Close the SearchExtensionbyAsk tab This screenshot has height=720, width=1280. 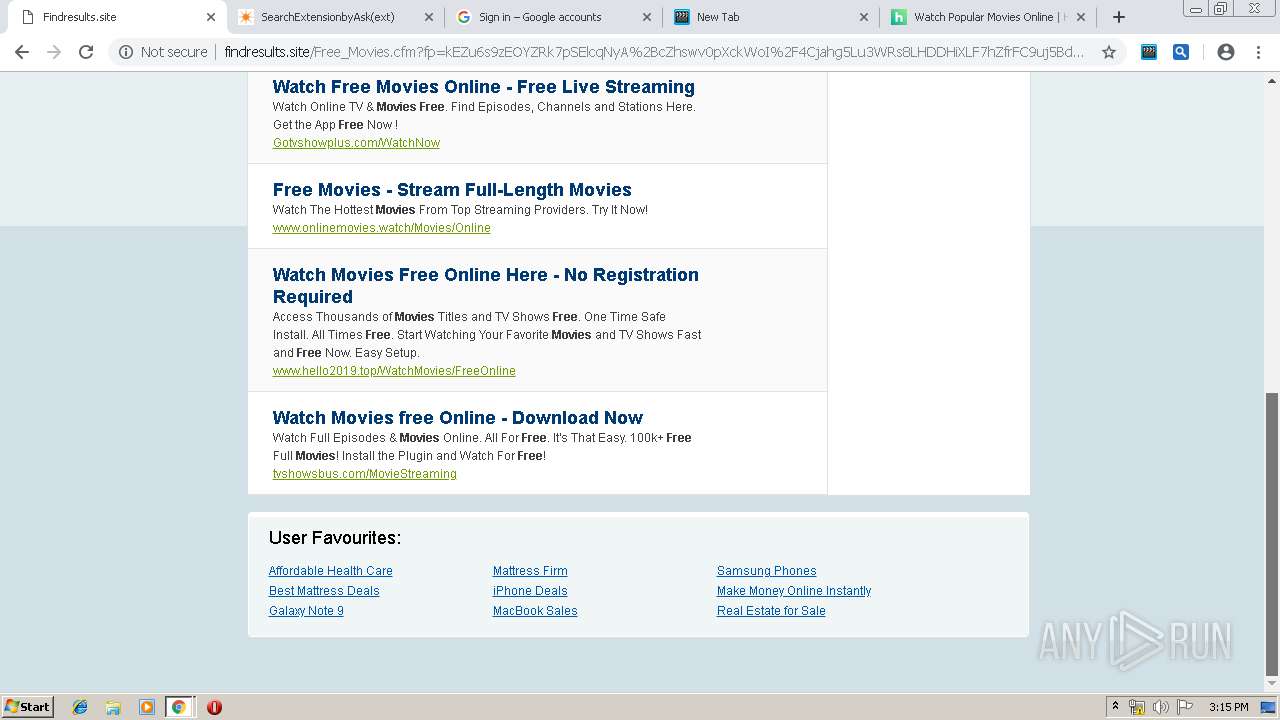(428, 17)
